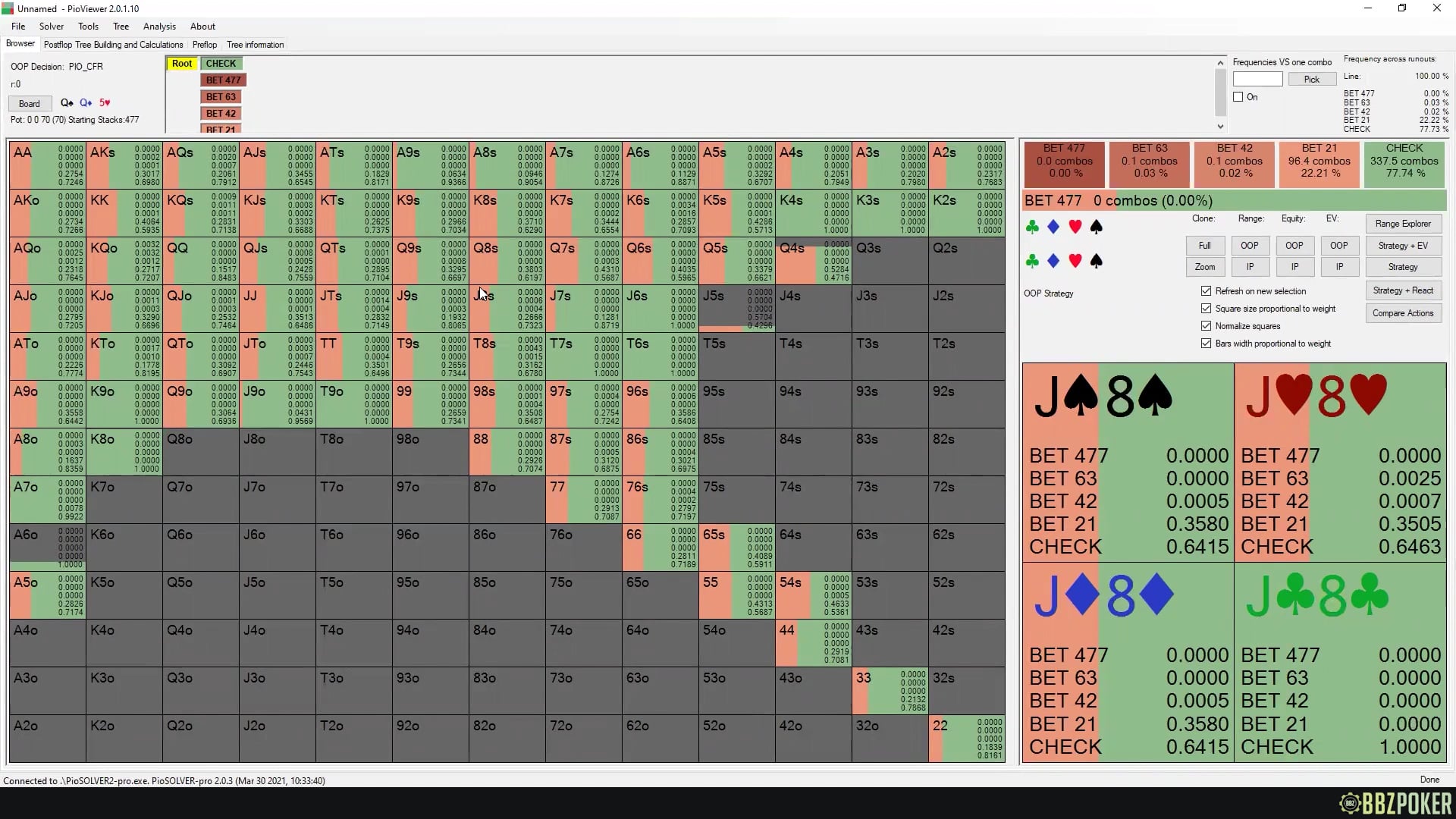The height and width of the screenshot is (819, 1456).
Task: Select the CHECK action header showing 337.5 combos
Action: click(1404, 164)
